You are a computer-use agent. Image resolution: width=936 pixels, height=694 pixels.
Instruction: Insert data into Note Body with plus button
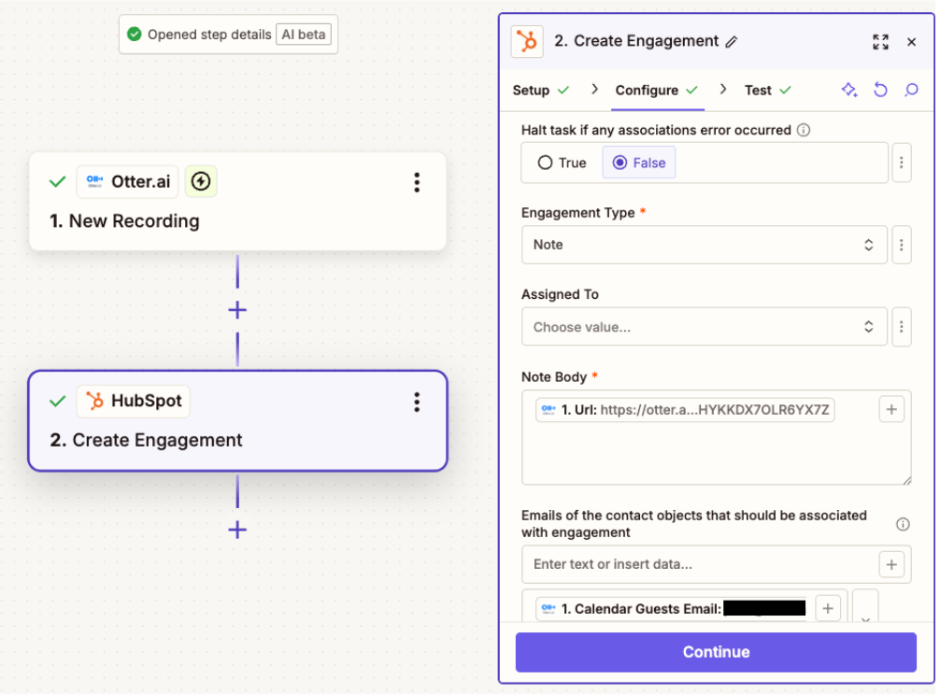coord(892,409)
